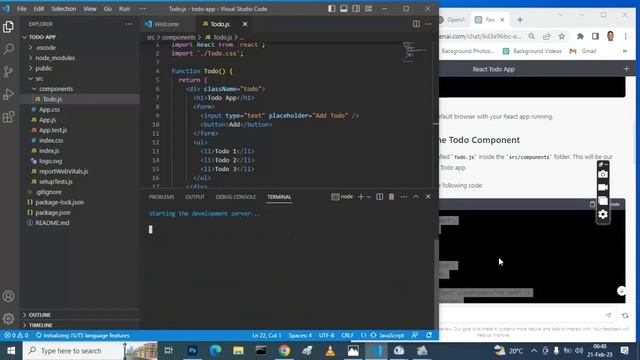Kill the terminal with trash icon
The height and width of the screenshot is (360, 640).
[x=391, y=197]
